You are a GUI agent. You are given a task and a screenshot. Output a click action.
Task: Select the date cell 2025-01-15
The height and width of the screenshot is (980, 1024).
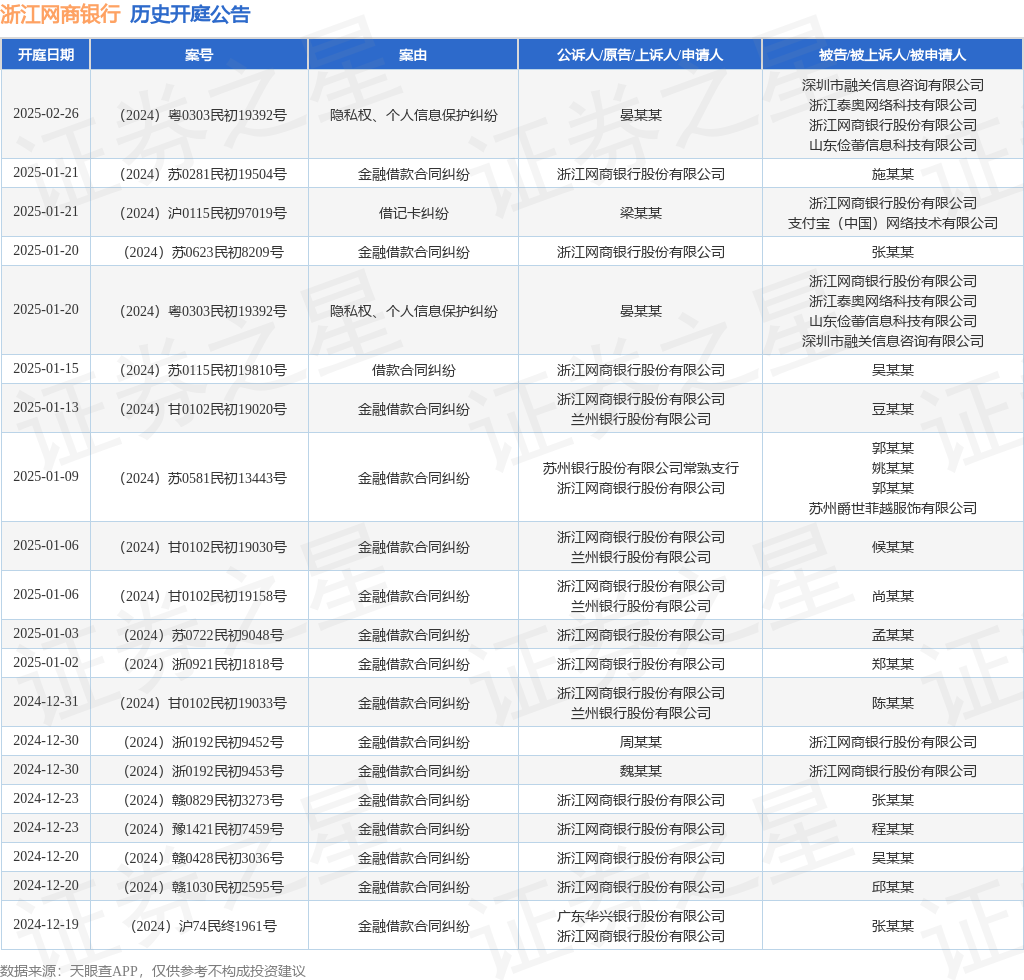click(x=46, y=369)
